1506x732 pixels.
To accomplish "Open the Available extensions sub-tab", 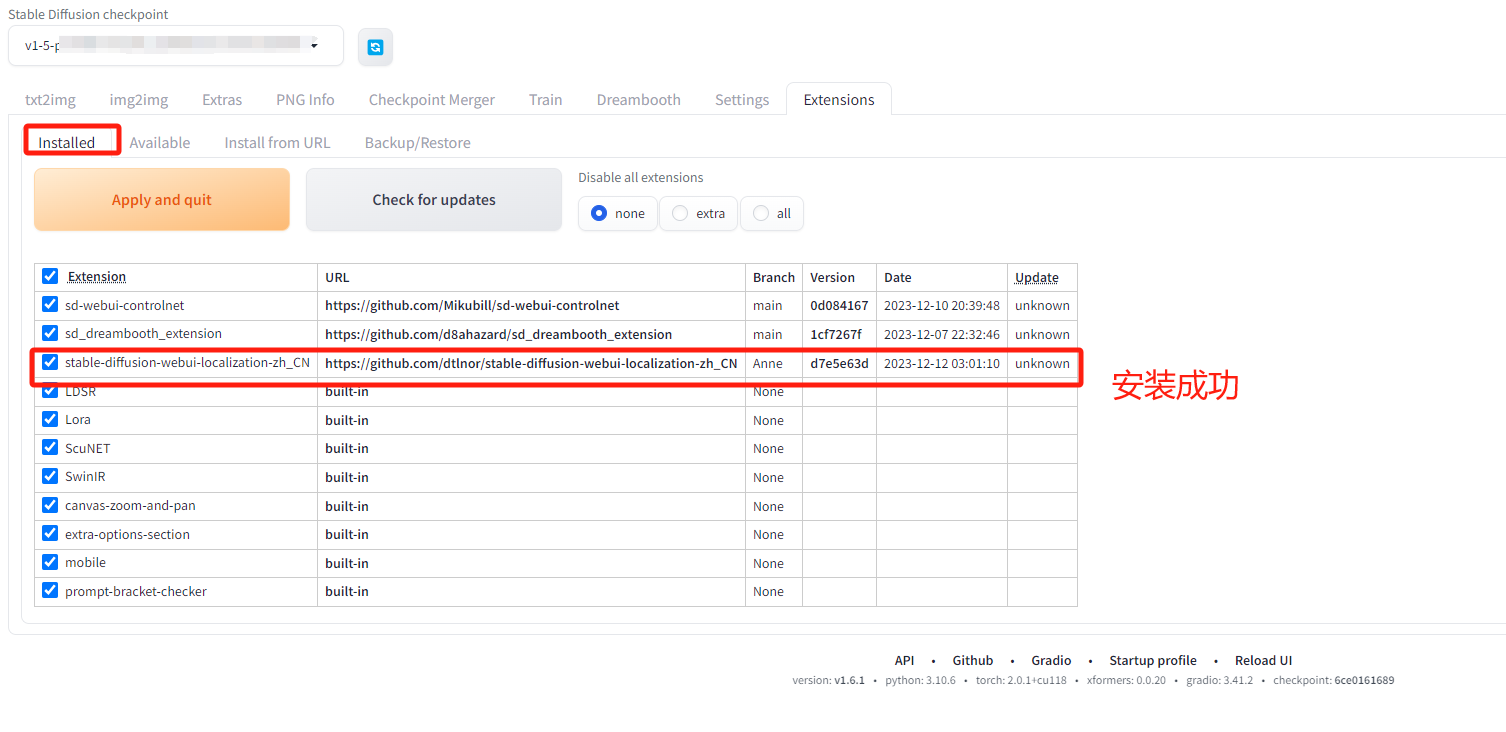I will (x=160, y=142).
